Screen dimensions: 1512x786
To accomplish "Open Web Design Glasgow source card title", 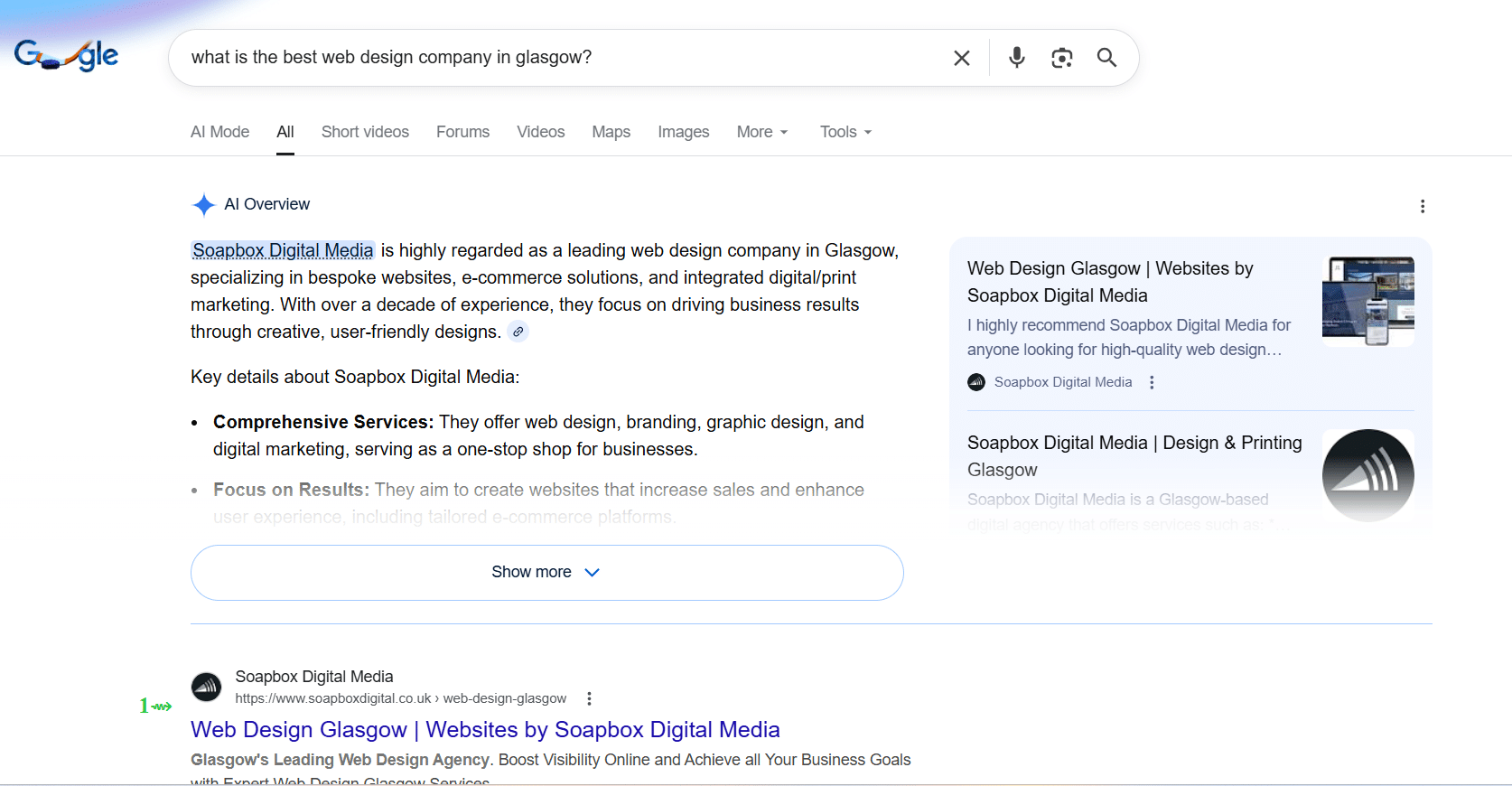I will [1110, 282].
